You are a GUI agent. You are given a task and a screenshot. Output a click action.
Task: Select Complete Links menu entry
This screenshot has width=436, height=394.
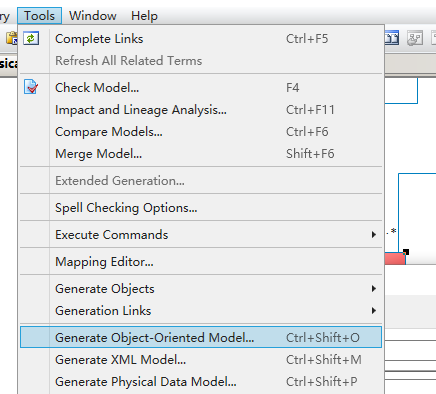(201, 39)
